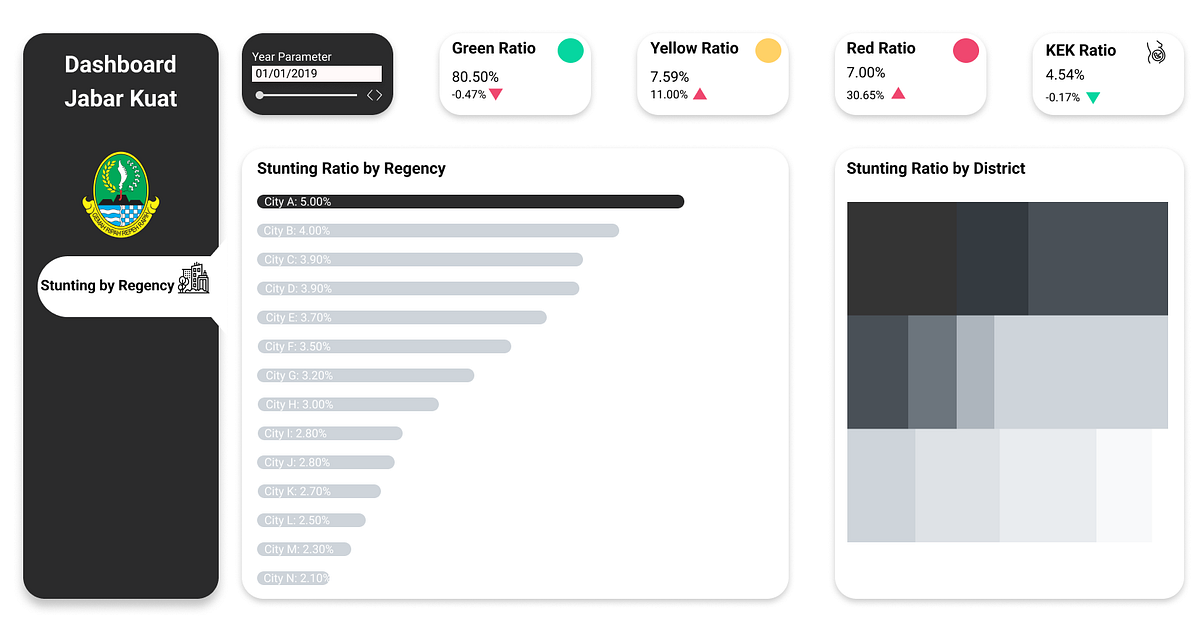Click the red circle icon on Red Ratio card
The height and width of the screenshot is (632, 1200).
966,49
